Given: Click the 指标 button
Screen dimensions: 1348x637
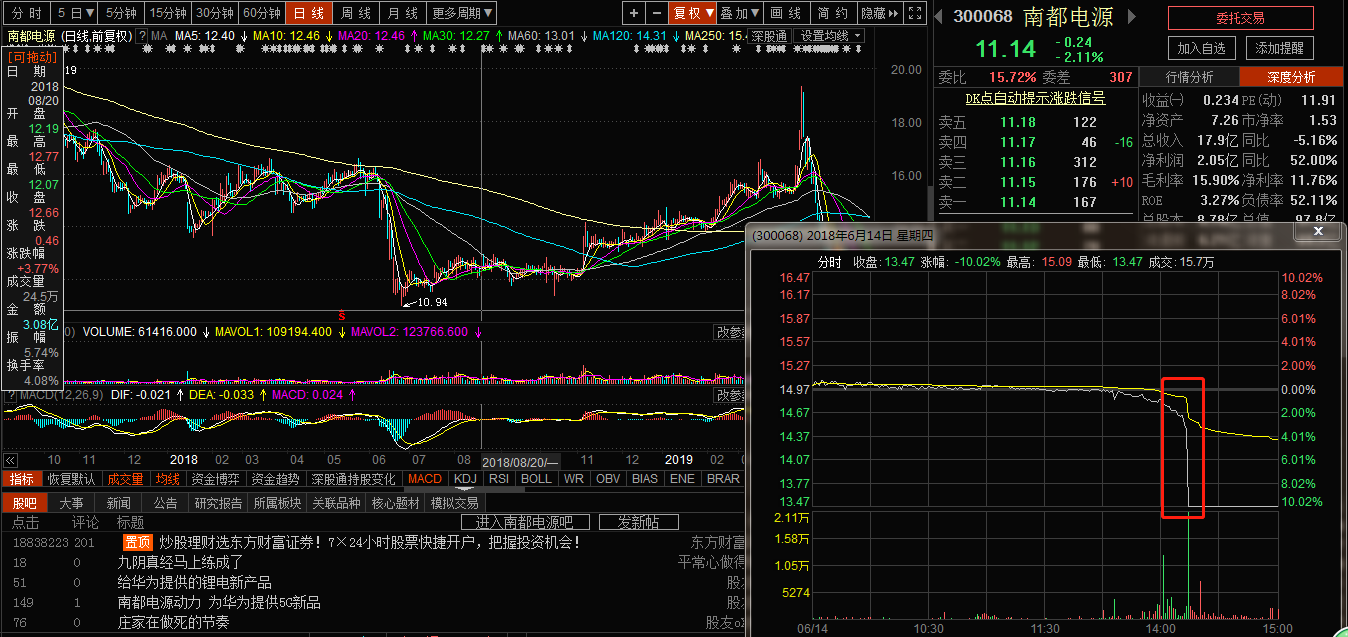Looking at the screenshot, I should tap(22, 479).
